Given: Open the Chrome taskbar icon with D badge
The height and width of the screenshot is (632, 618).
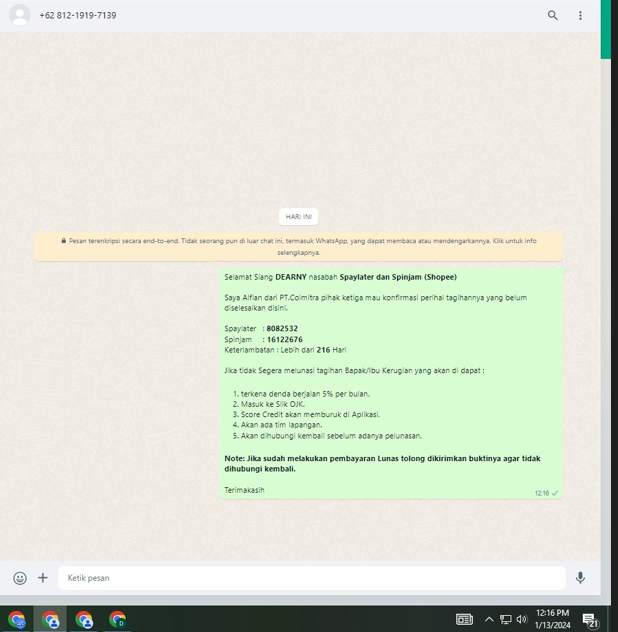Looking at the screenshot, I should point(117,620).
